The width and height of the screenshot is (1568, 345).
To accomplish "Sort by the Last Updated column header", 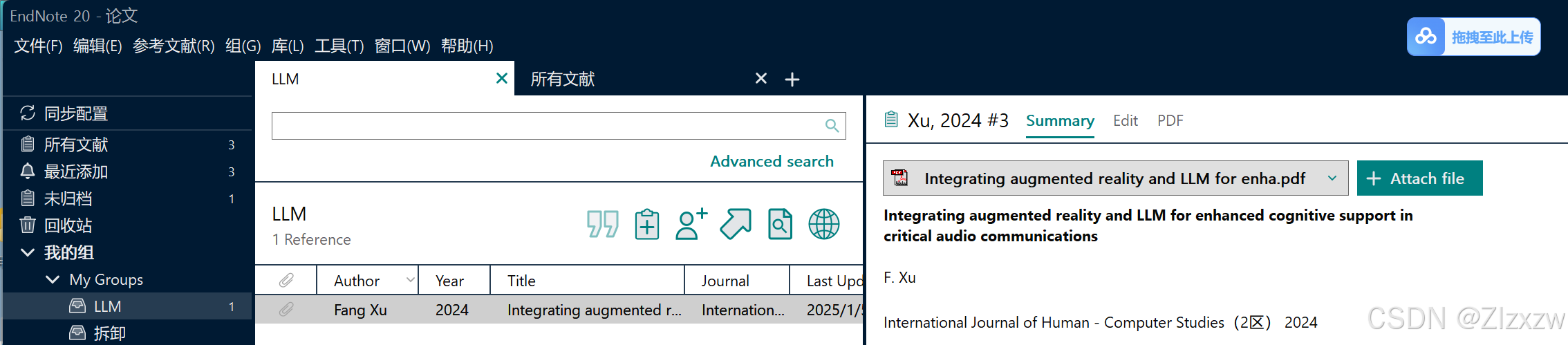I will click(x=827, y=281).
